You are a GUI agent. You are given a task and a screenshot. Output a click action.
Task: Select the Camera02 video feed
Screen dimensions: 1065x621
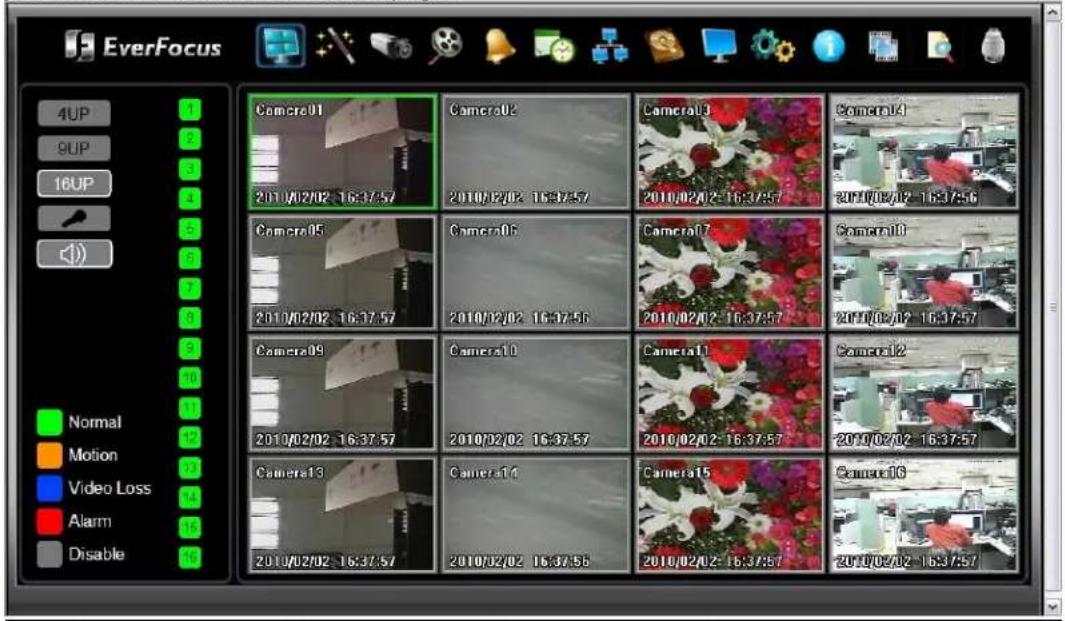point(536,152)
